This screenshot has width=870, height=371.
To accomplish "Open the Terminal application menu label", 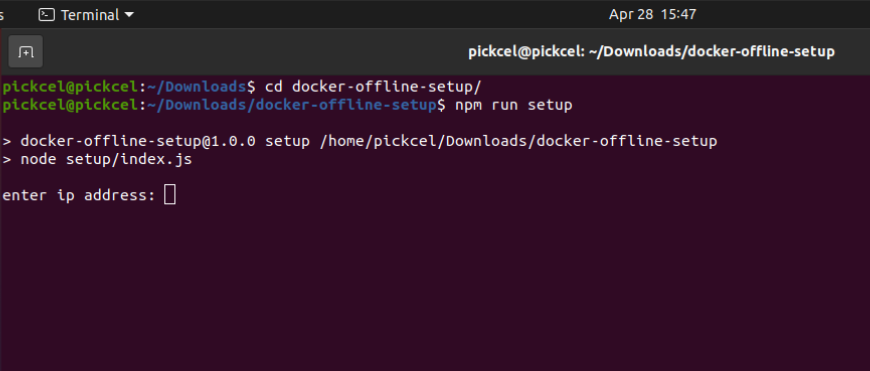I will click(x=90, y=15).
